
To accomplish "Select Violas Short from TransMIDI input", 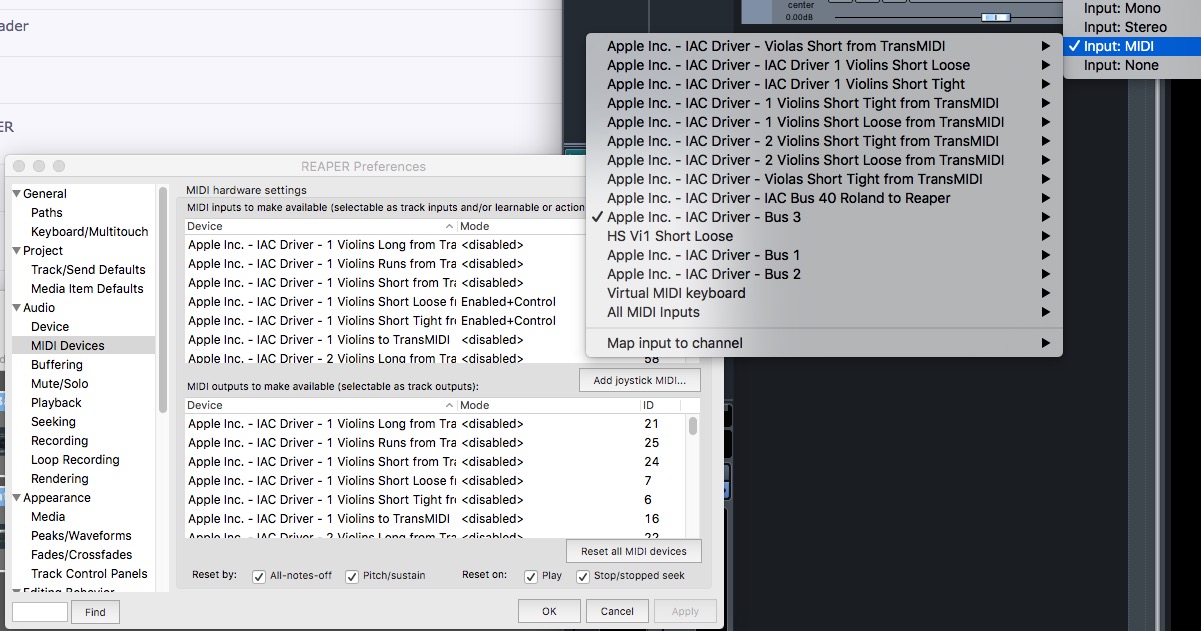I will pos(824,46).
